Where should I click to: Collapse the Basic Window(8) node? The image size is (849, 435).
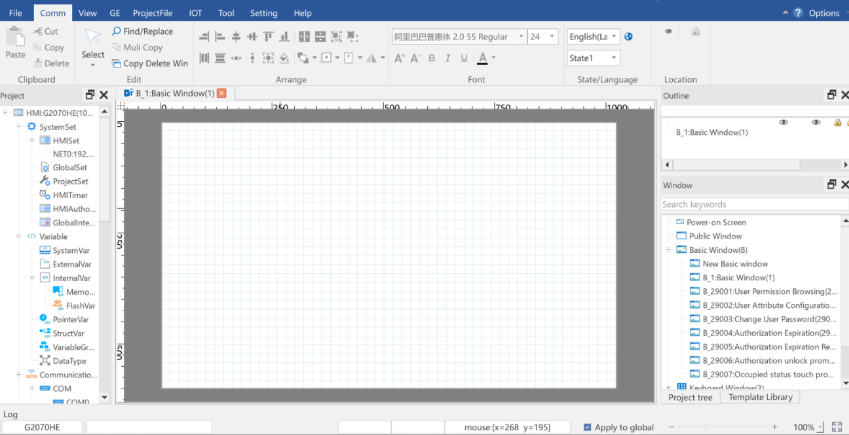click(x=668, y=250)
